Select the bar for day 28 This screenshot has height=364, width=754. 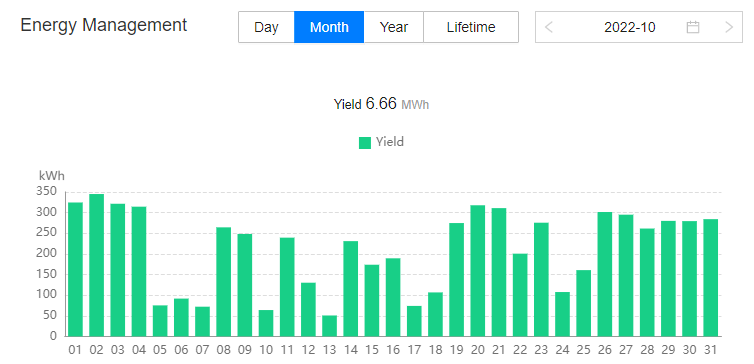point(647,282)
